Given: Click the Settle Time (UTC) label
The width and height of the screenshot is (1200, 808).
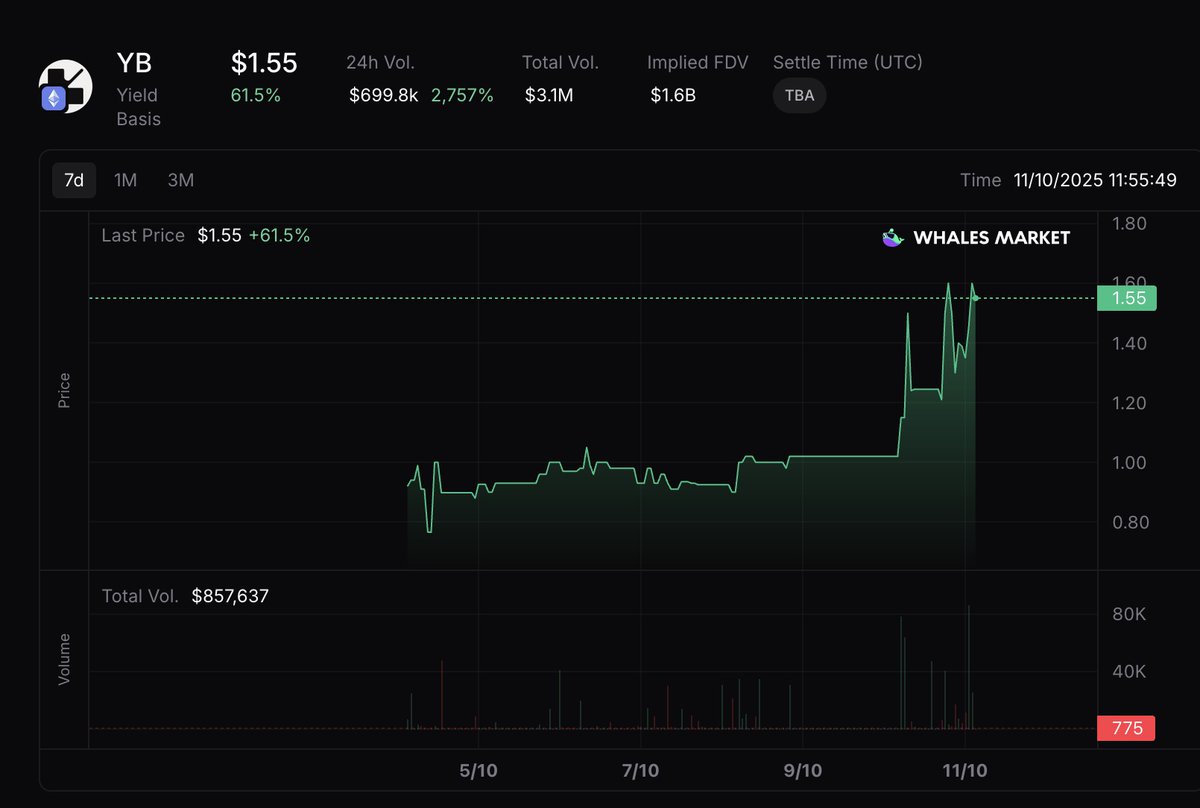Looking at the screenshot, I should [848, 62].
